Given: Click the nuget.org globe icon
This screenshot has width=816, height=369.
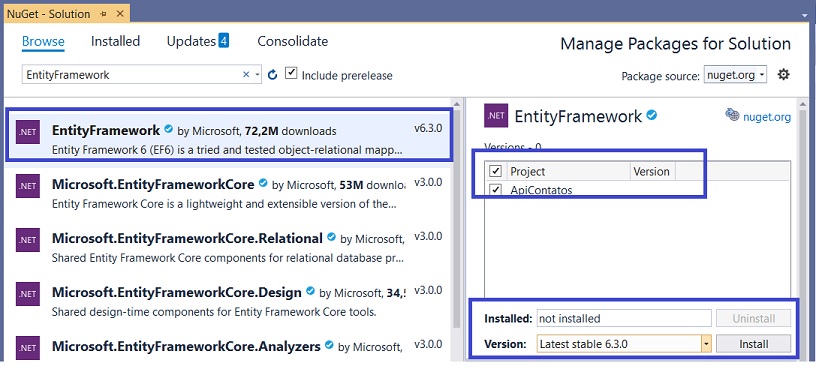Looking at the screenshot, I should pos(732,115).
